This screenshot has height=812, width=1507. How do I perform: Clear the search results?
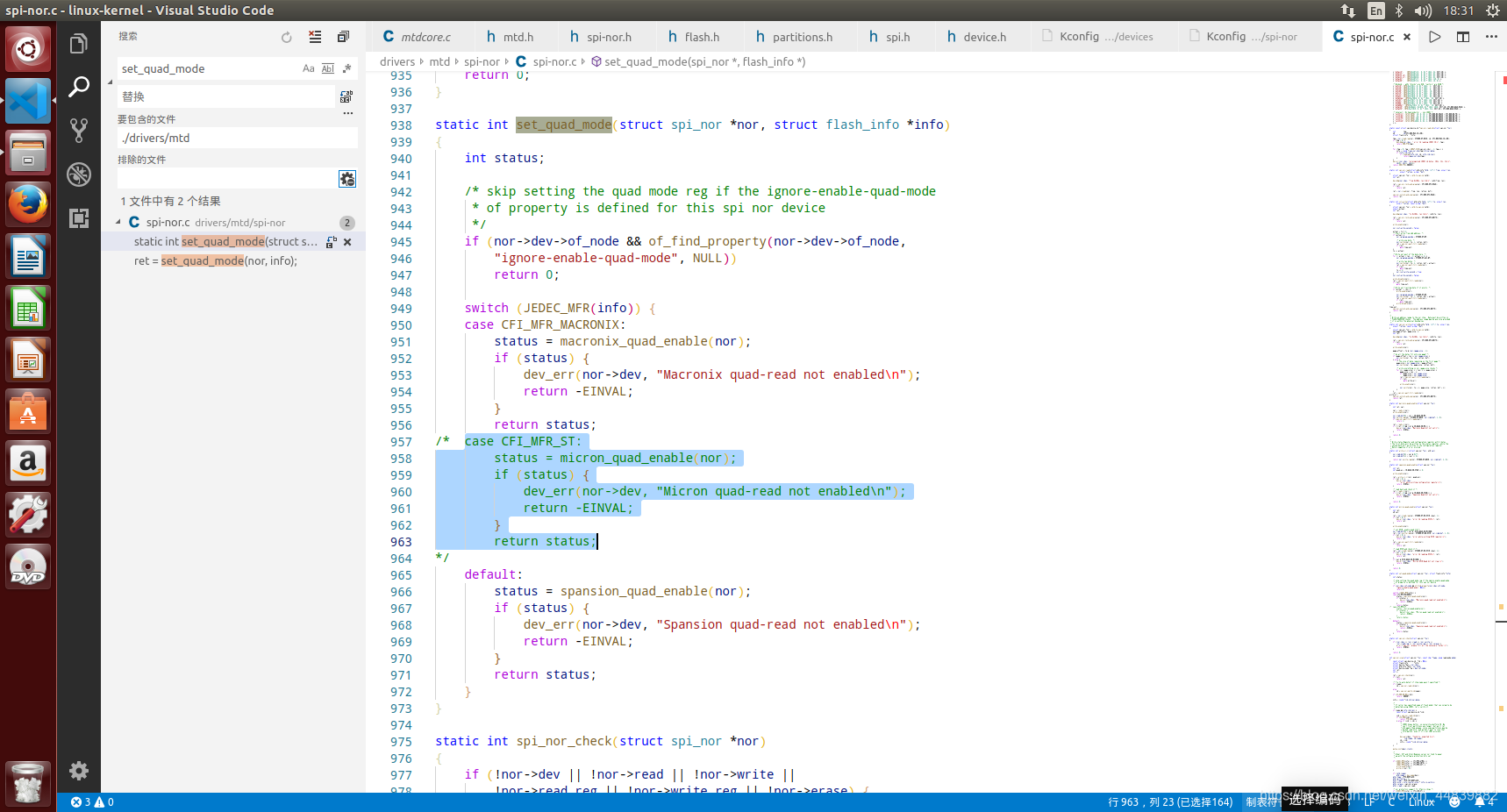point(315,37)
